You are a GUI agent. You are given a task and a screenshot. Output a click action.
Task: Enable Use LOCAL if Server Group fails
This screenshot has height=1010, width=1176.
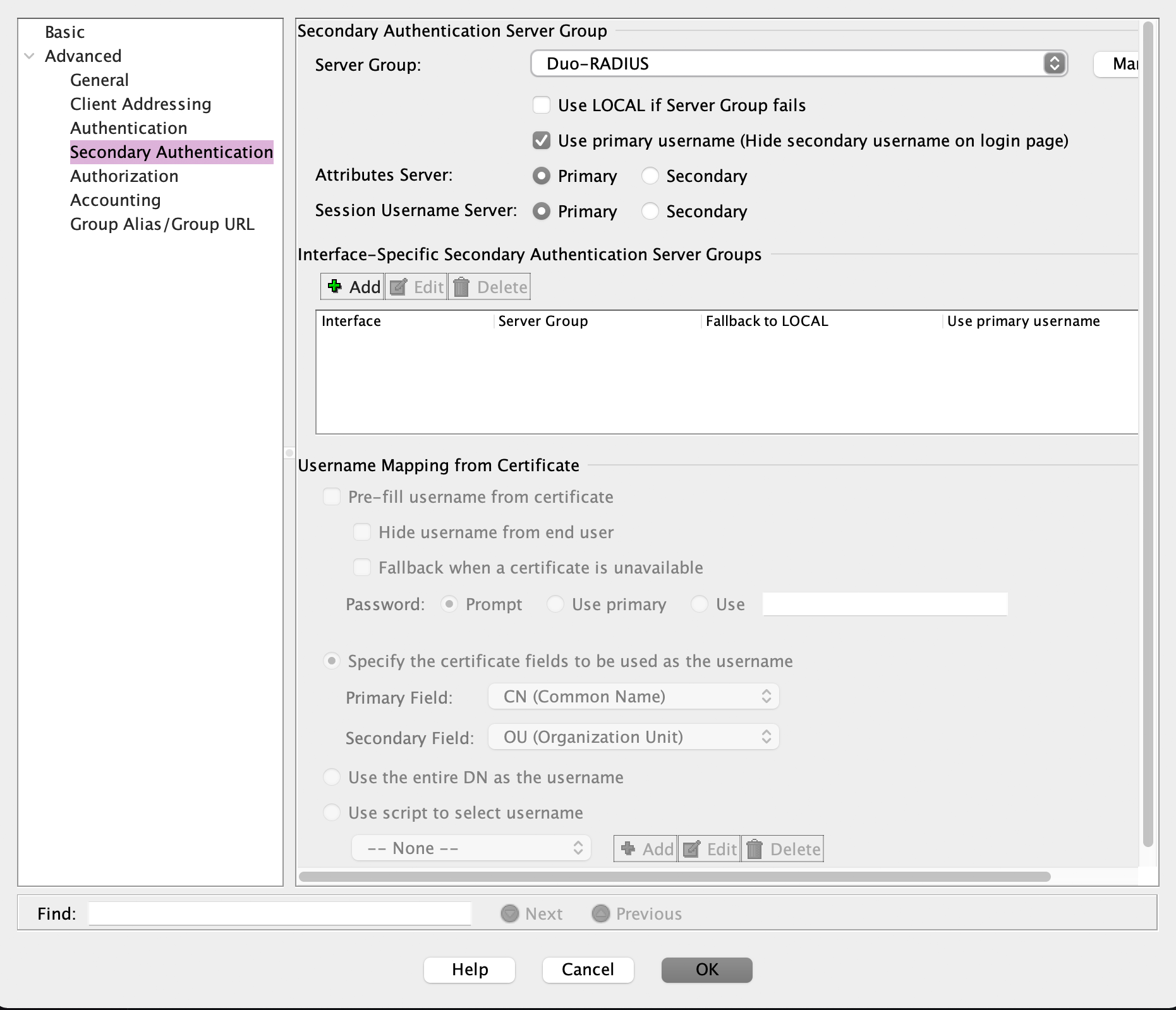pyautogui.click(x=542, y=105)
